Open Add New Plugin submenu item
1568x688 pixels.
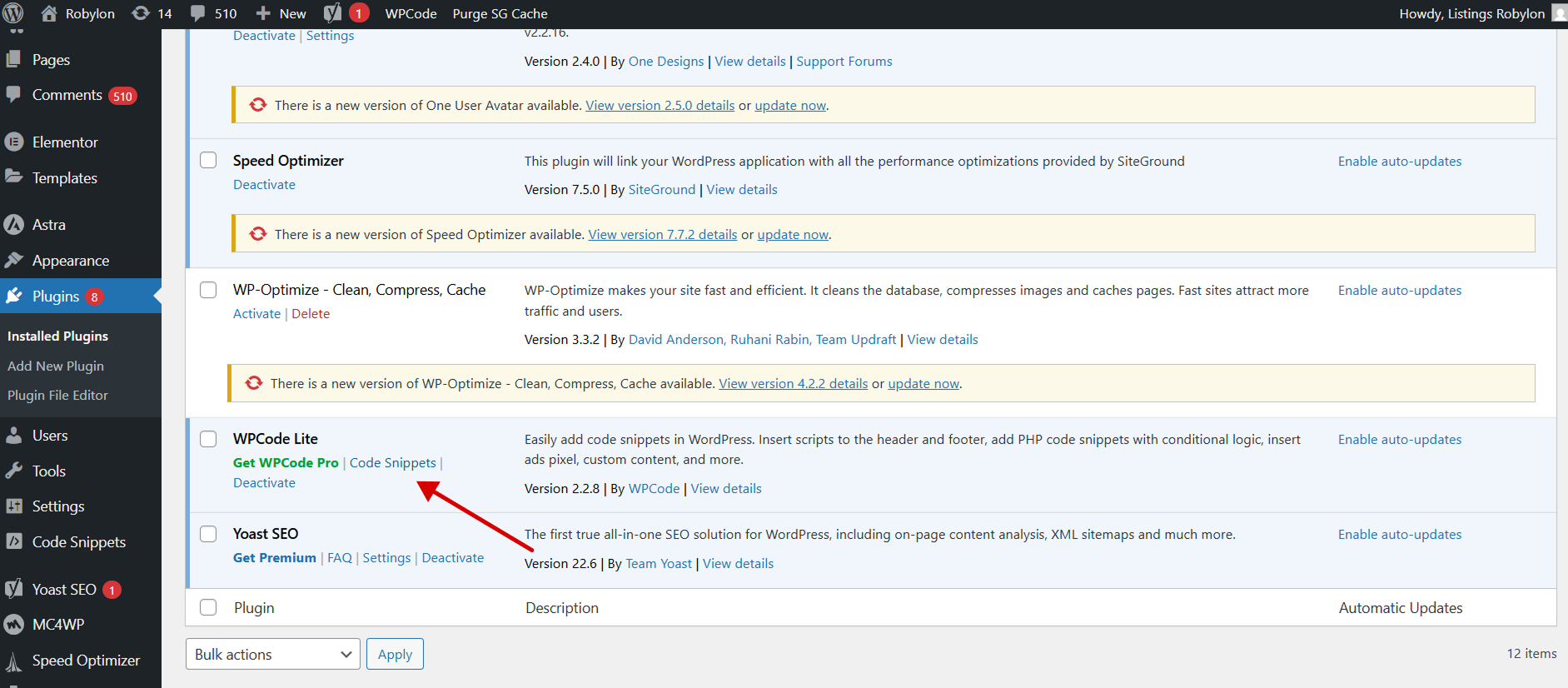click(56, 366)
